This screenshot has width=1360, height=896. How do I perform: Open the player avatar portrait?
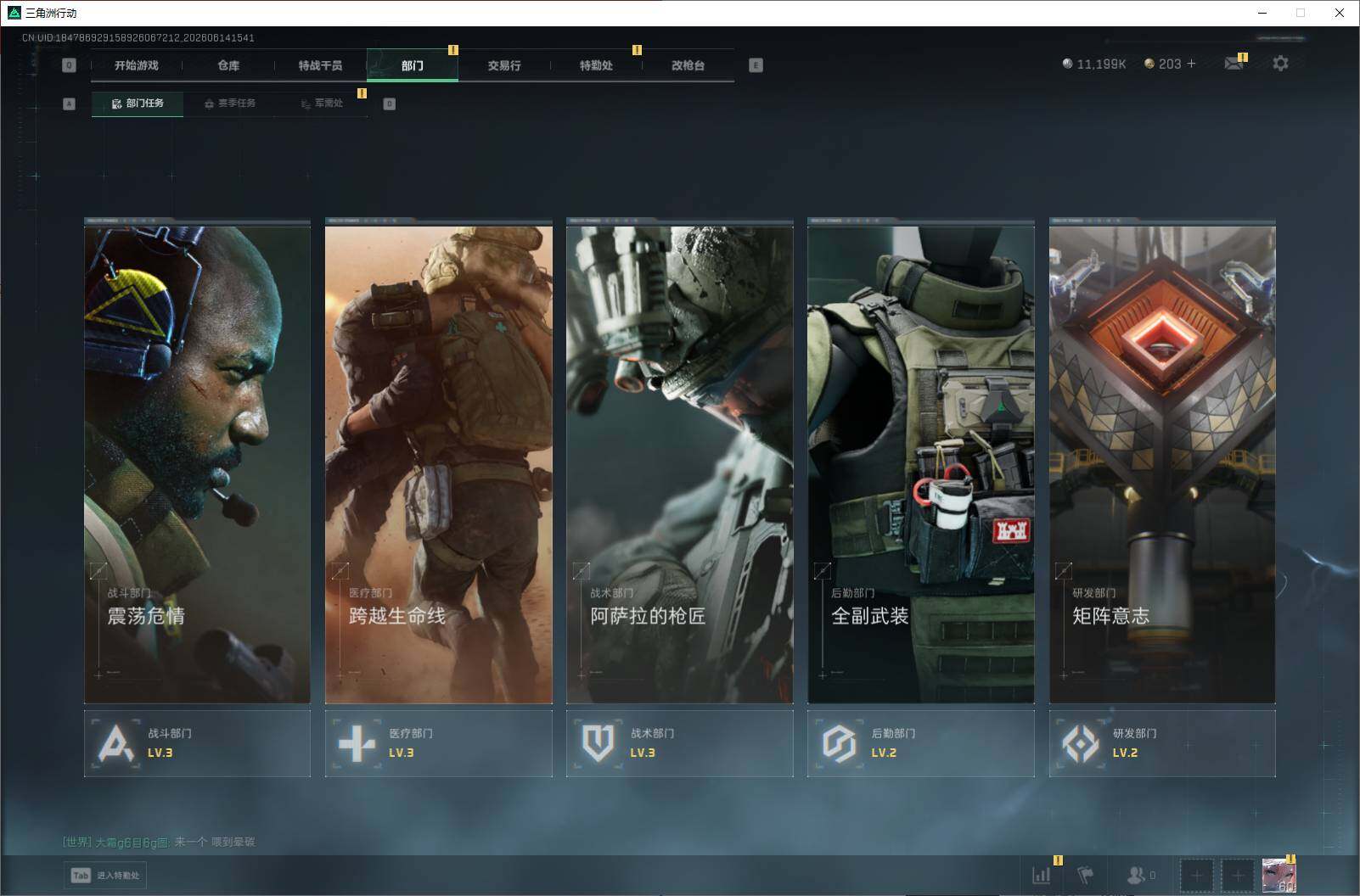tap(1279, 875)
